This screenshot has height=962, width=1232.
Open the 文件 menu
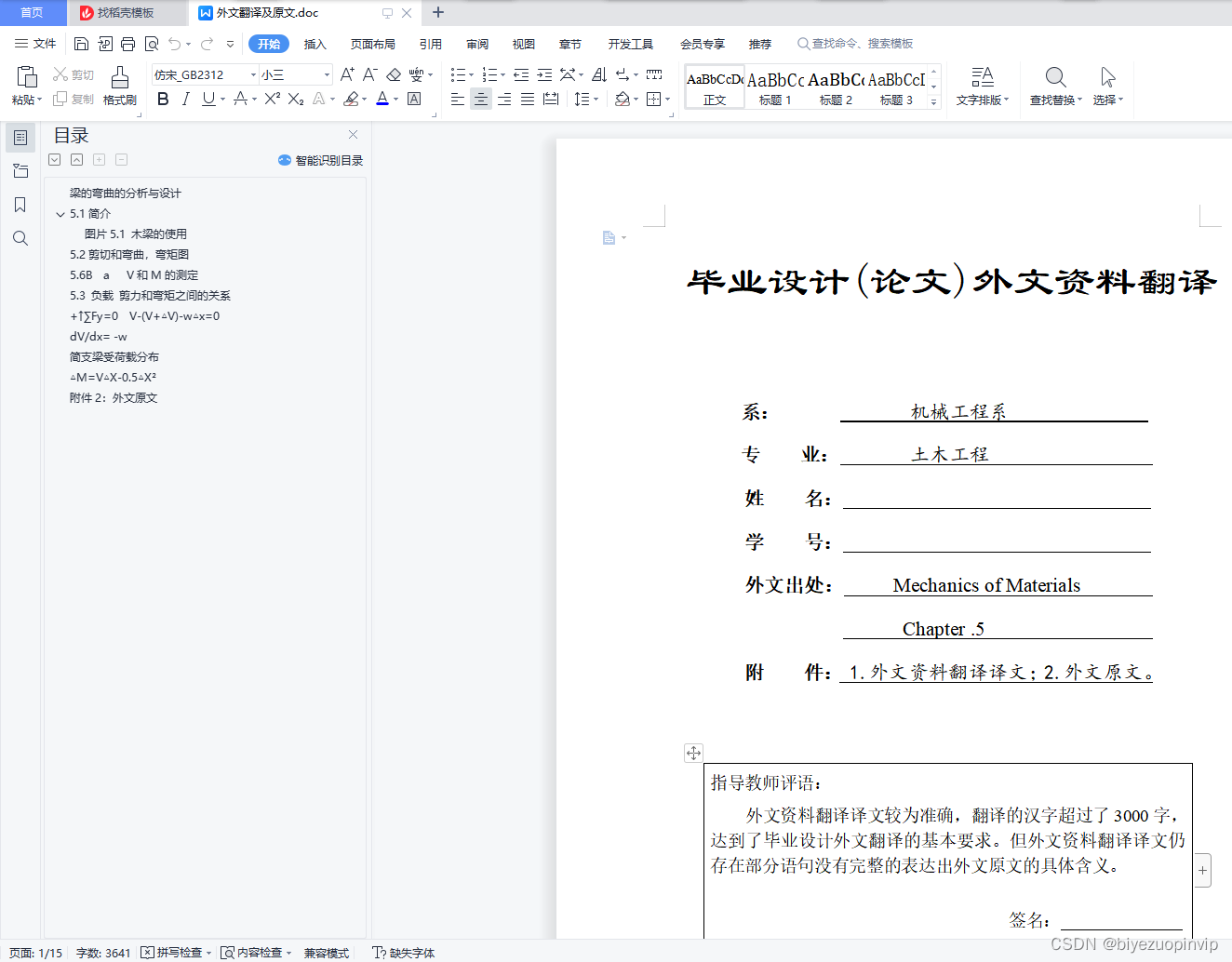point(35,44)
